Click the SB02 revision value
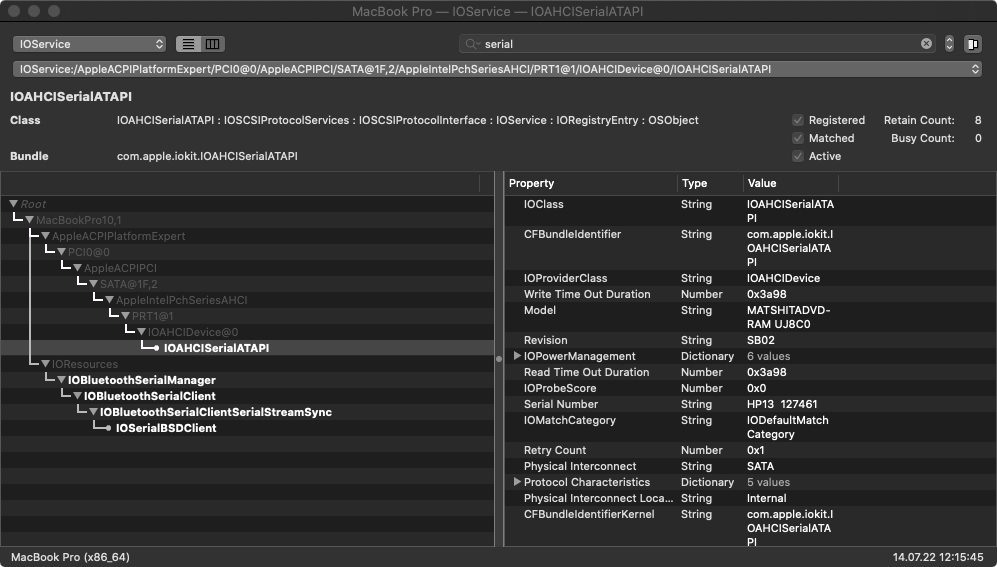Viewport: 997px width, 567px height. click(760, 340)
